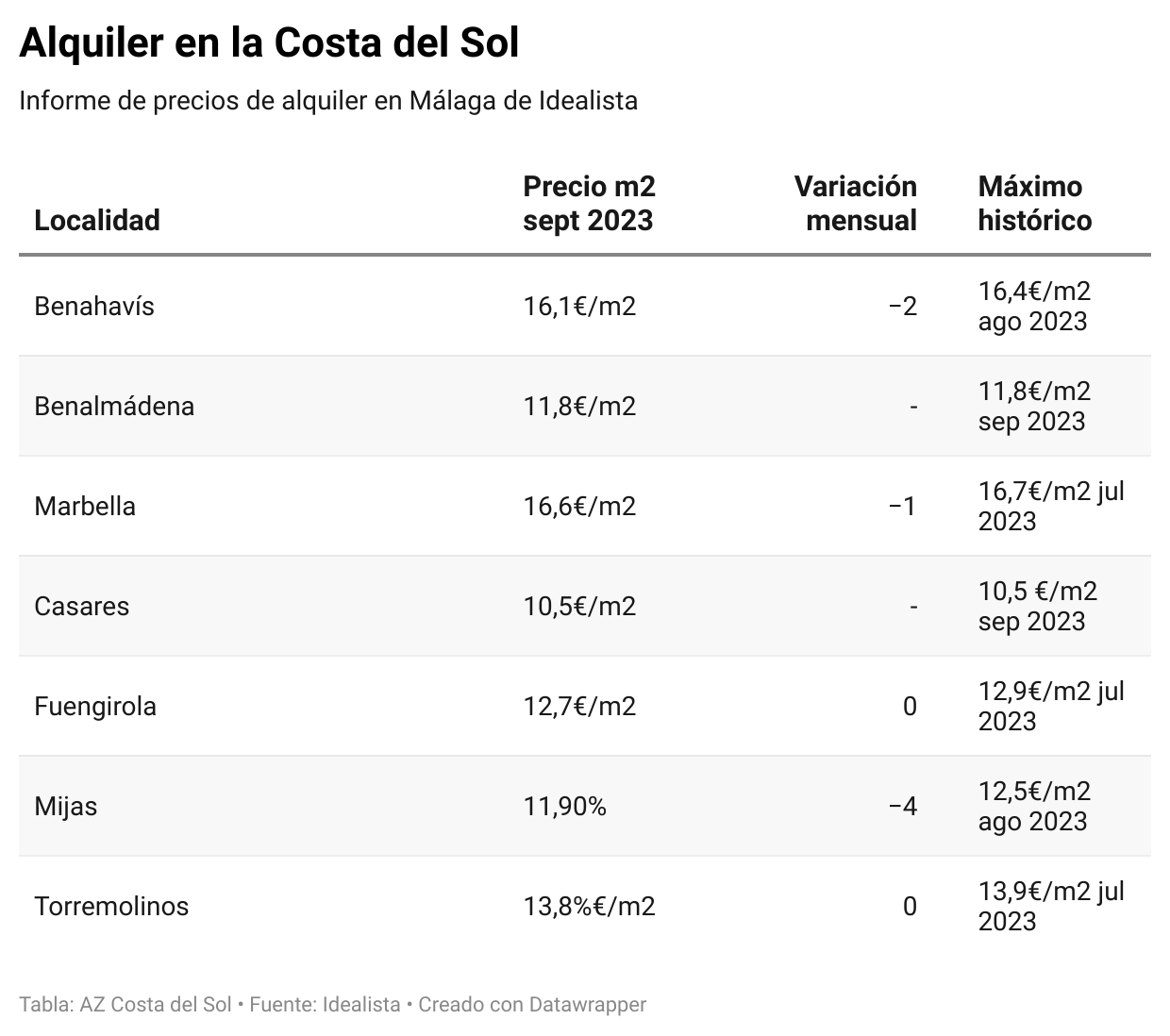Click the Benahavís row name

[94, 307]
